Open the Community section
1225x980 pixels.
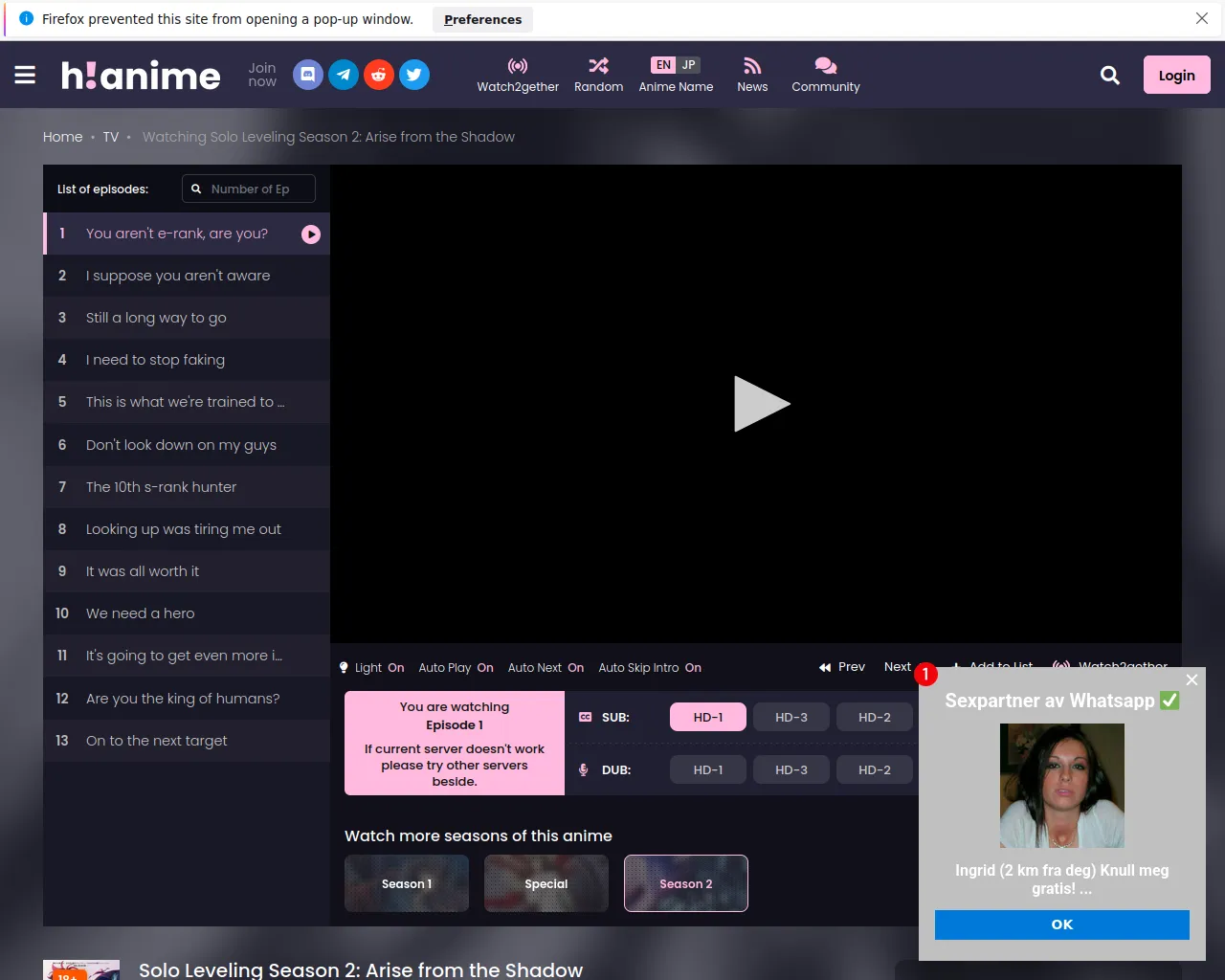825,75
